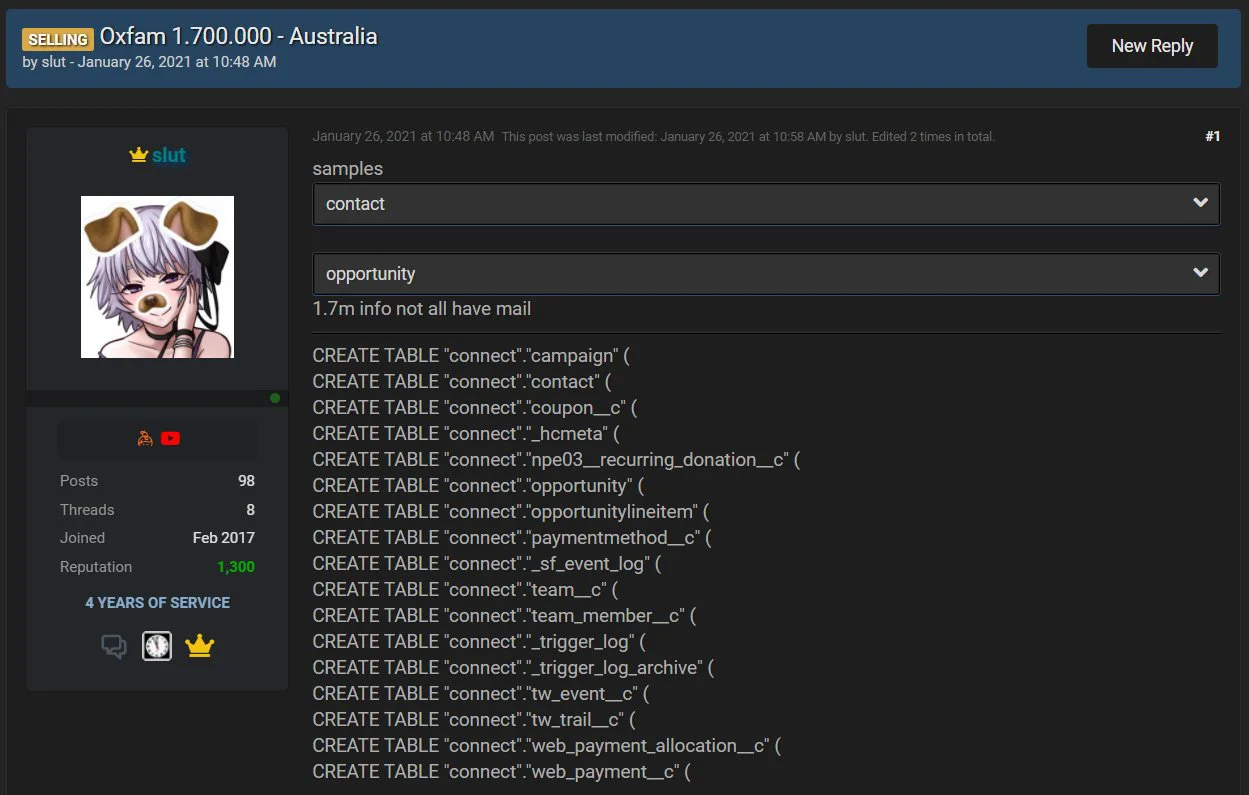Image resolution: width=1249 pixels, height=795 pixels.
Task: Click the Threads count 8
Action: coord(250,510)
